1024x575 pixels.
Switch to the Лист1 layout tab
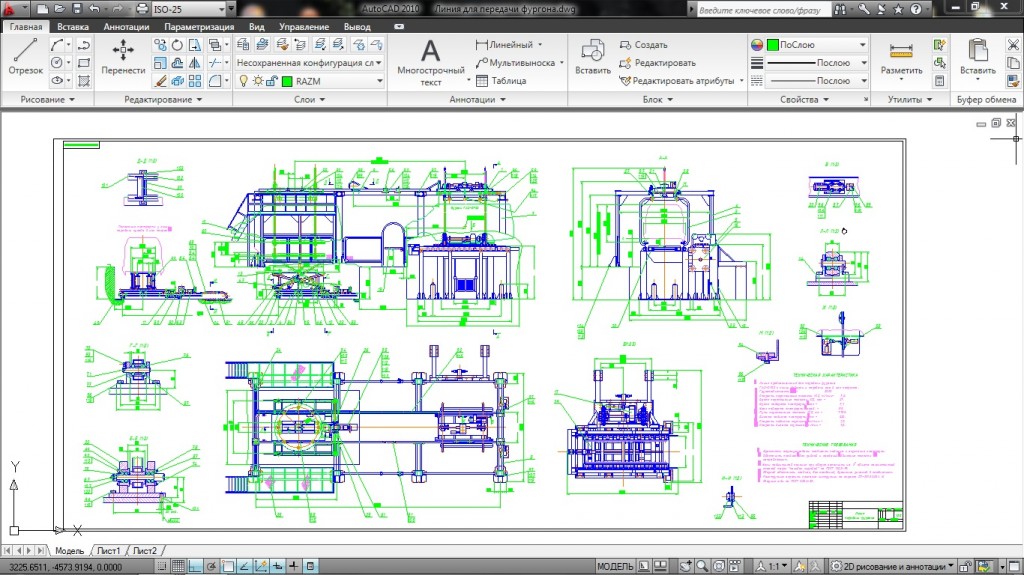[108, 551]
